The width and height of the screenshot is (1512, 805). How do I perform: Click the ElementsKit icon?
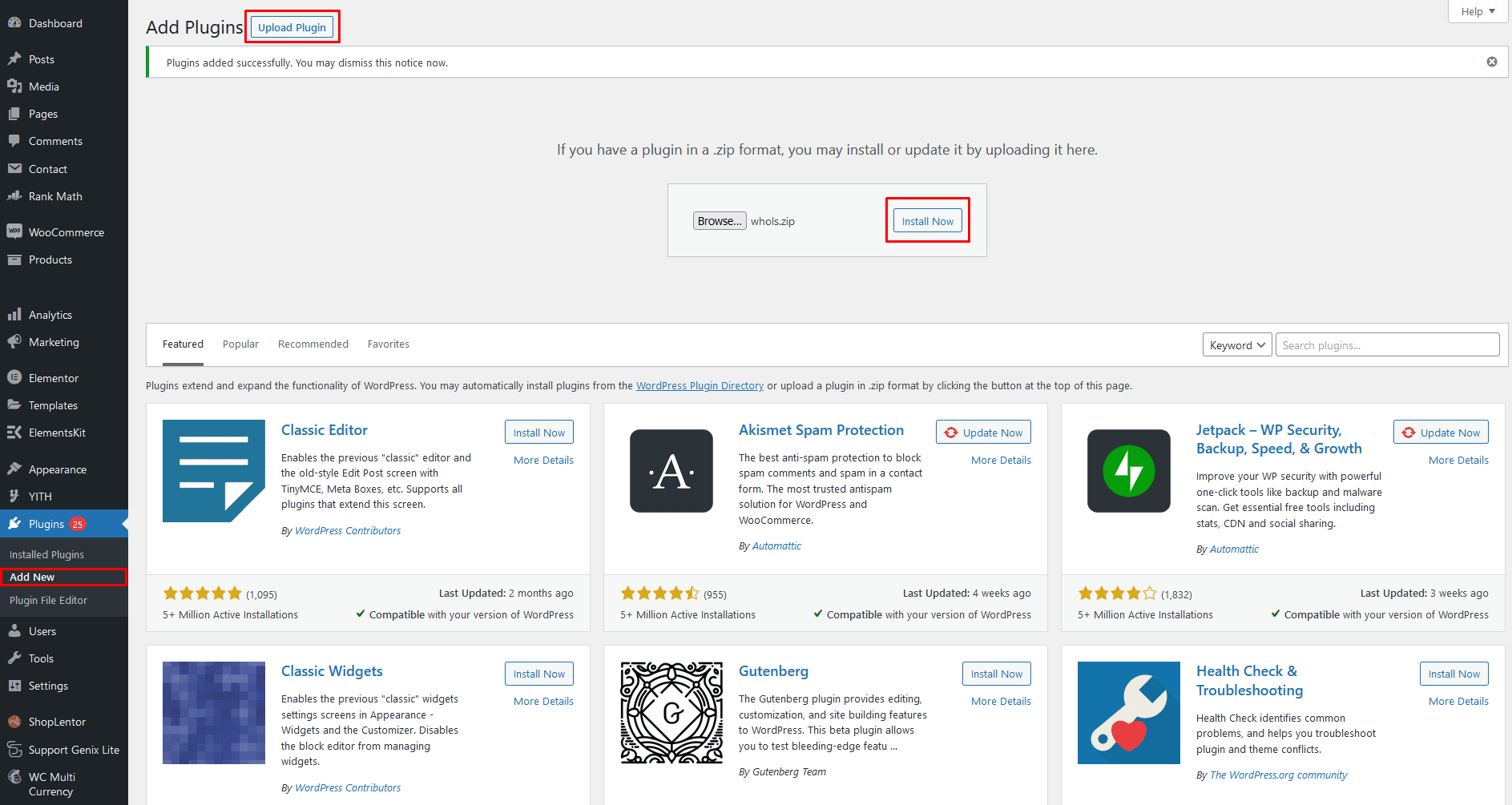(x=16, y=432)
